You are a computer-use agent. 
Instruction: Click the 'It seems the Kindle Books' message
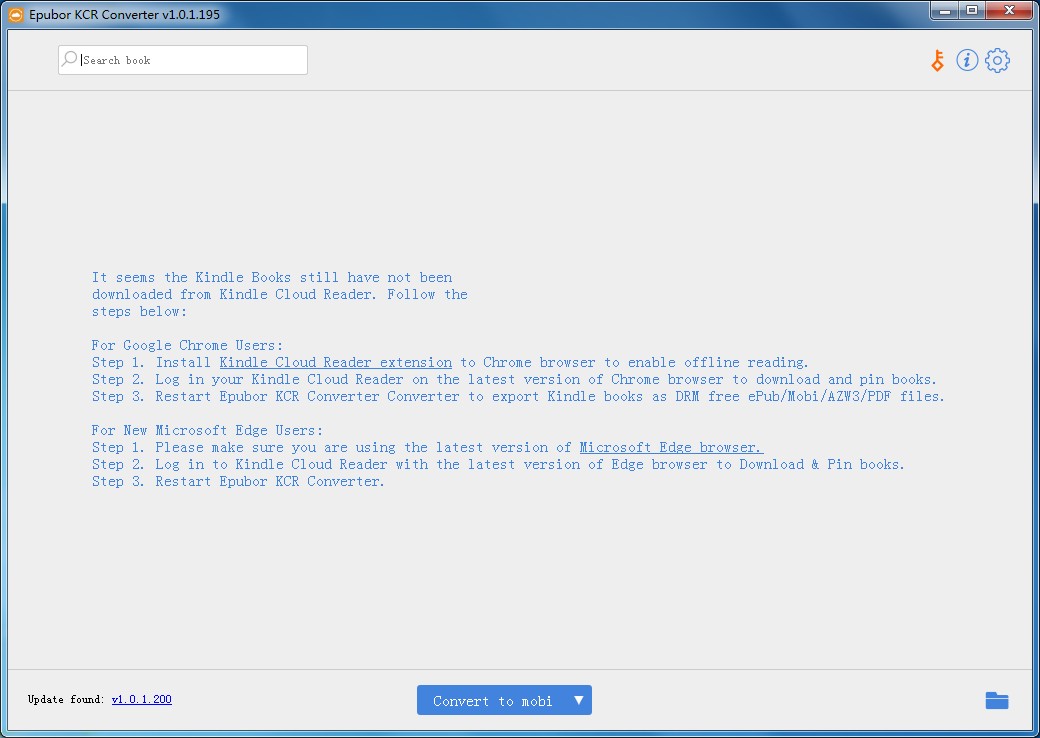(272, 277)
